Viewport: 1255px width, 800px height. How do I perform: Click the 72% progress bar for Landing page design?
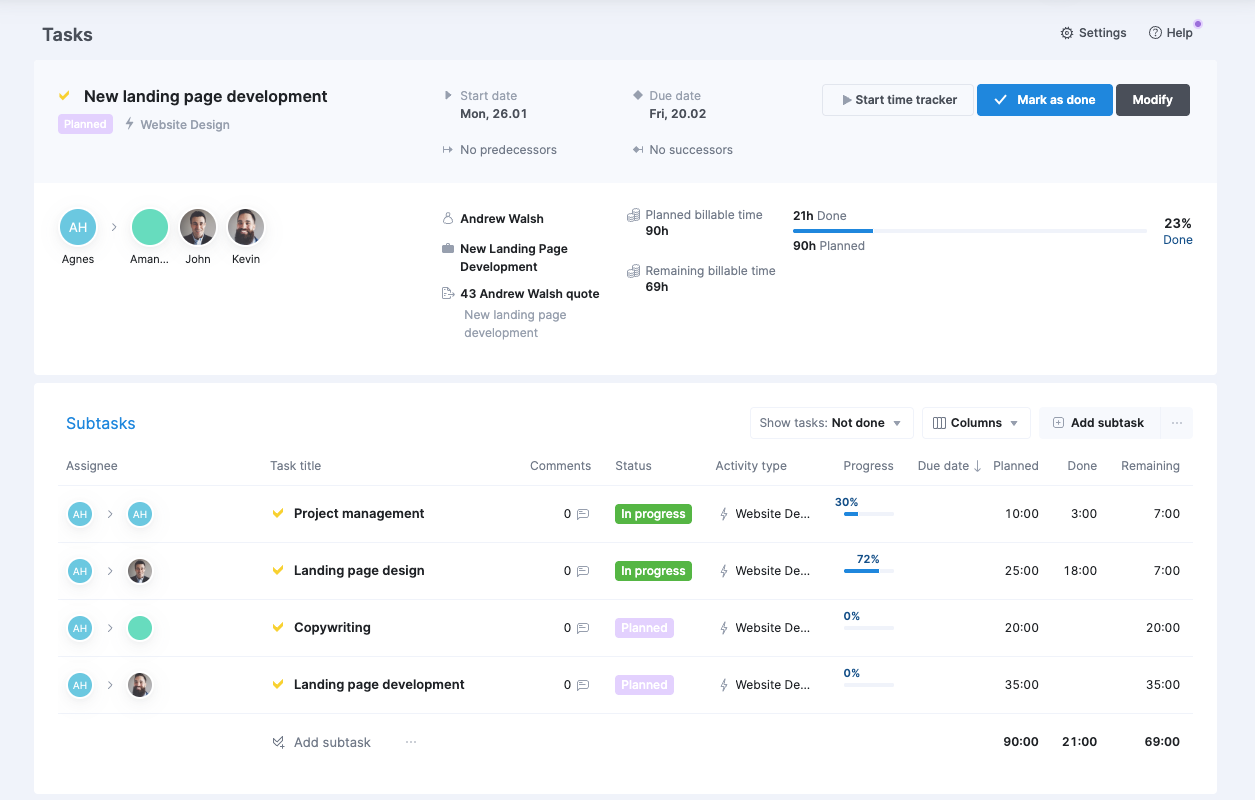tap(867, 570)
